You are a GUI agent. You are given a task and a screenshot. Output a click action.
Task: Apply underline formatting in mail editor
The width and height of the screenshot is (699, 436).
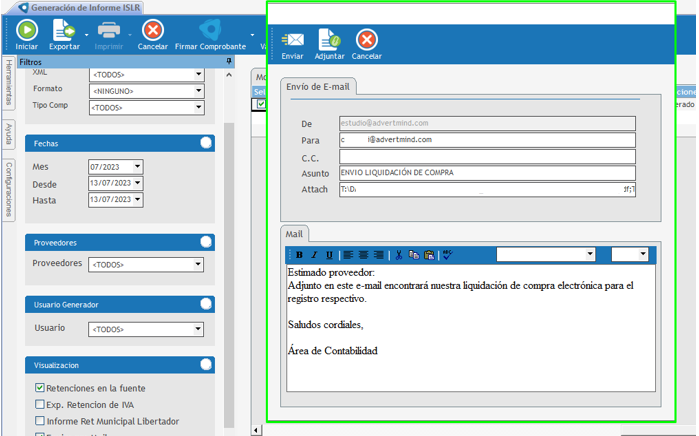coord(329,255)
